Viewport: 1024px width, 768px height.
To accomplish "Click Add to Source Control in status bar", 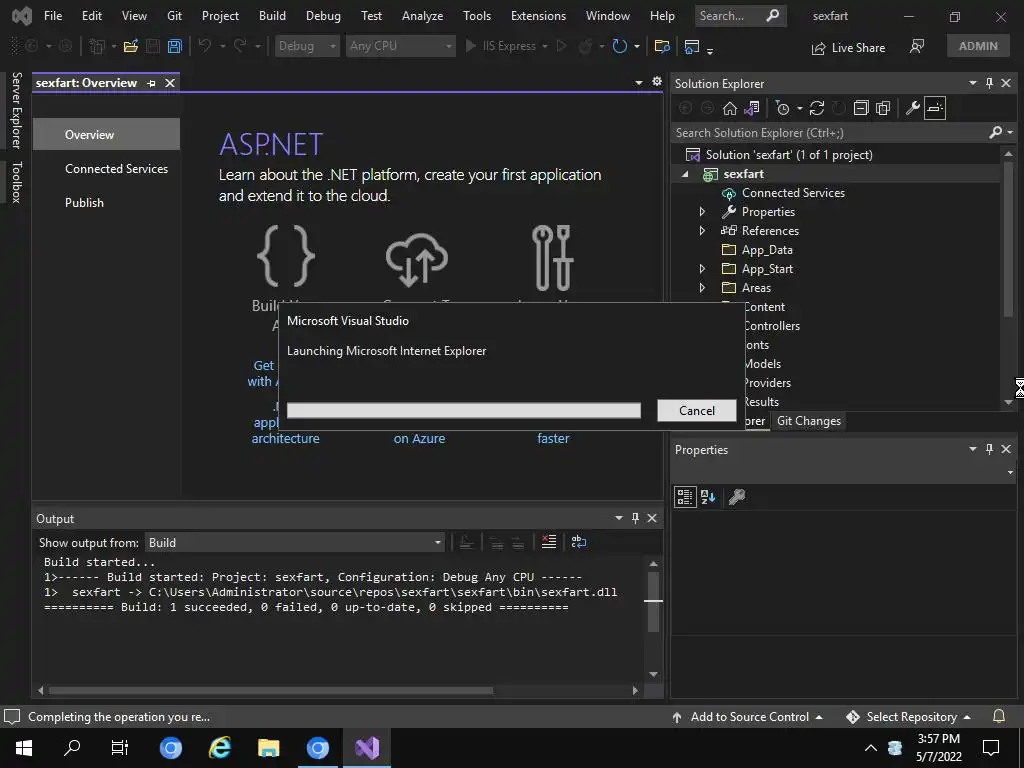I will (x=748, y=716).
